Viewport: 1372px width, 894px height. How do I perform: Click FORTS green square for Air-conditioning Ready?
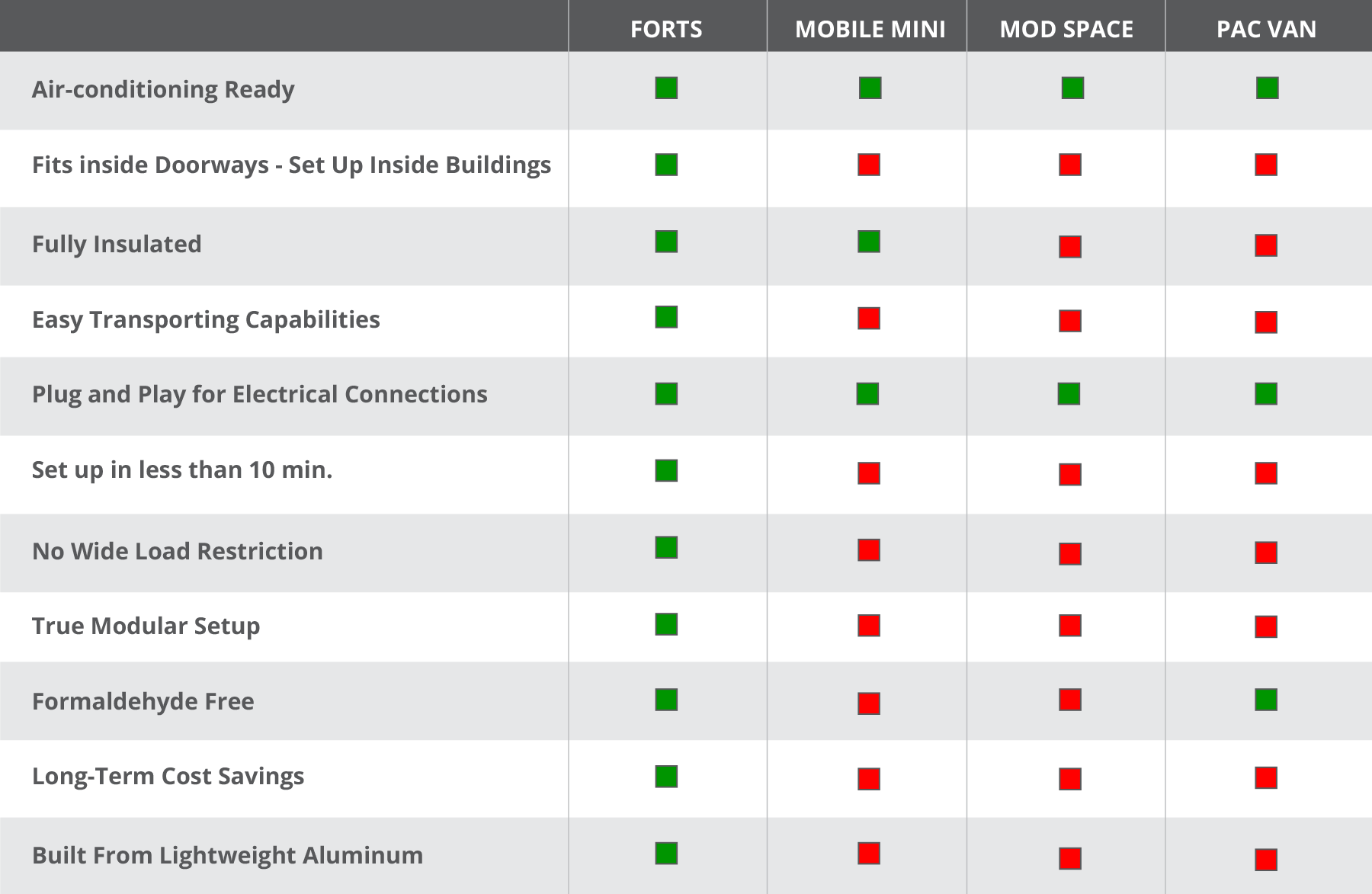click(x=666, y=88)
